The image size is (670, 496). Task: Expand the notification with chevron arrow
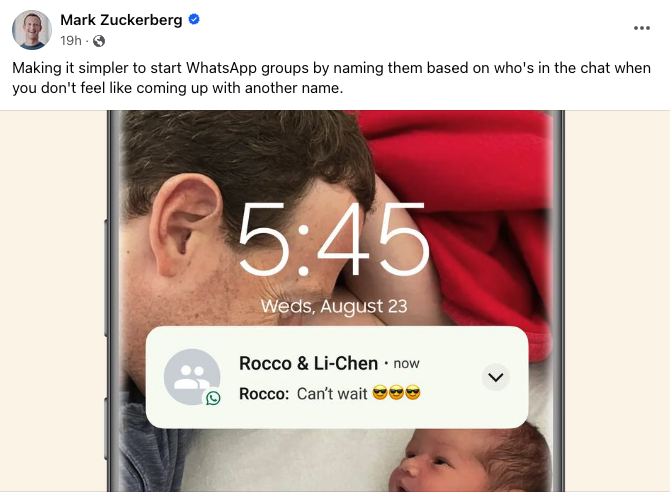pyautogui.click(x=496, y=377)
